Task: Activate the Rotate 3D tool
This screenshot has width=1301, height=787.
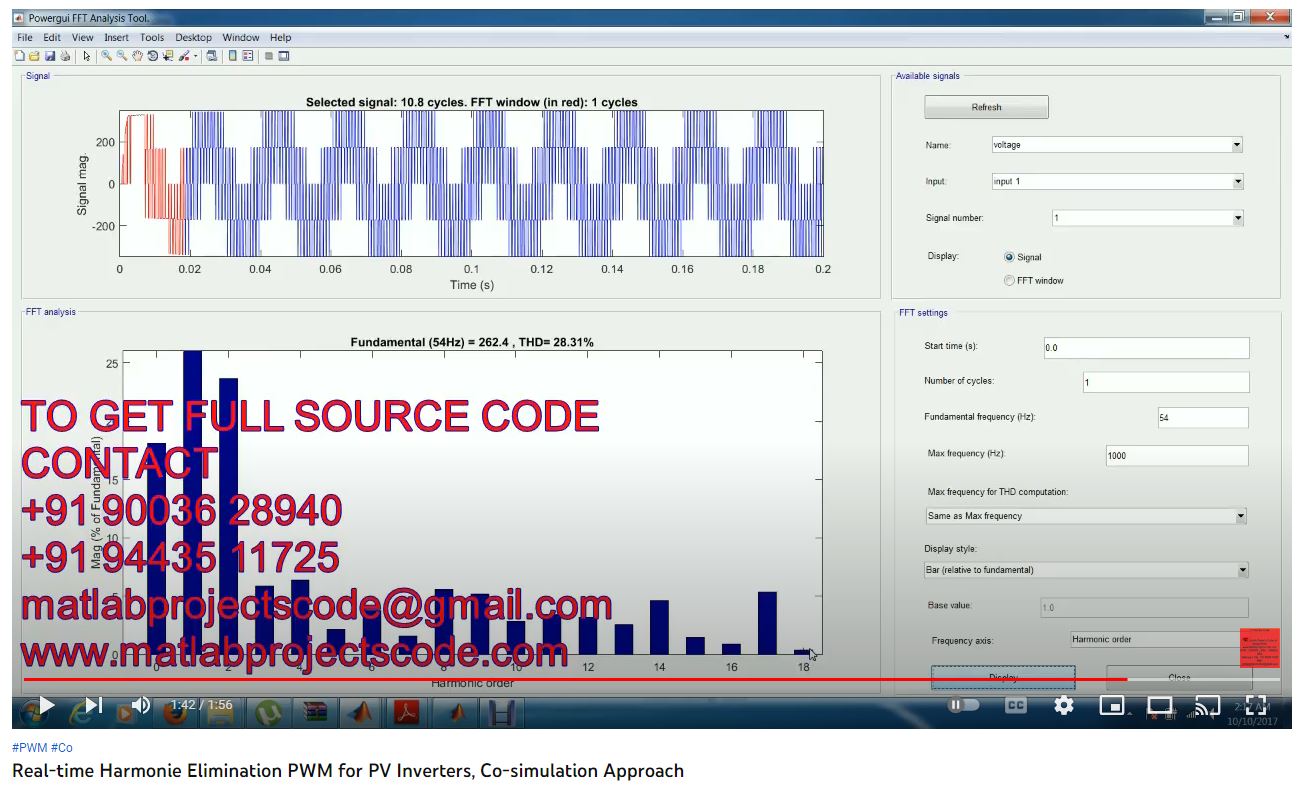Action: point(153,57)
